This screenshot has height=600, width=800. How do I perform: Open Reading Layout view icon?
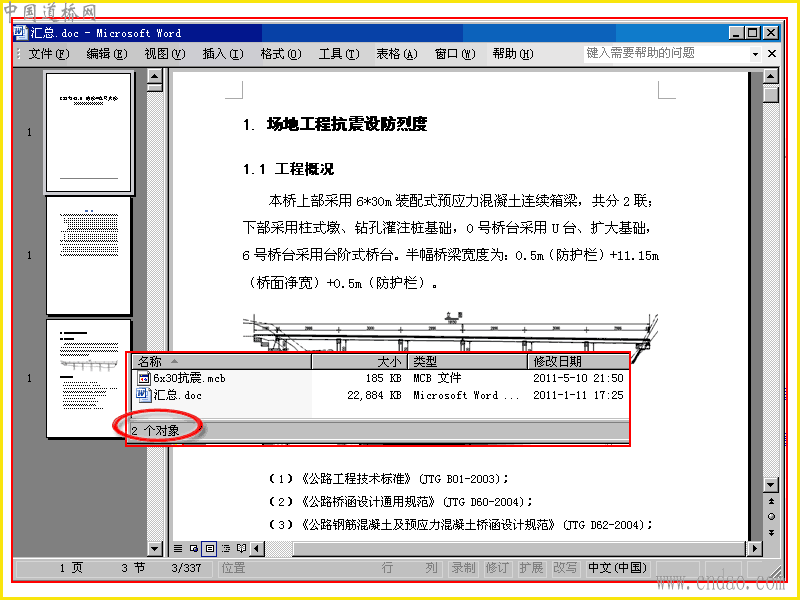pos(241,548)
